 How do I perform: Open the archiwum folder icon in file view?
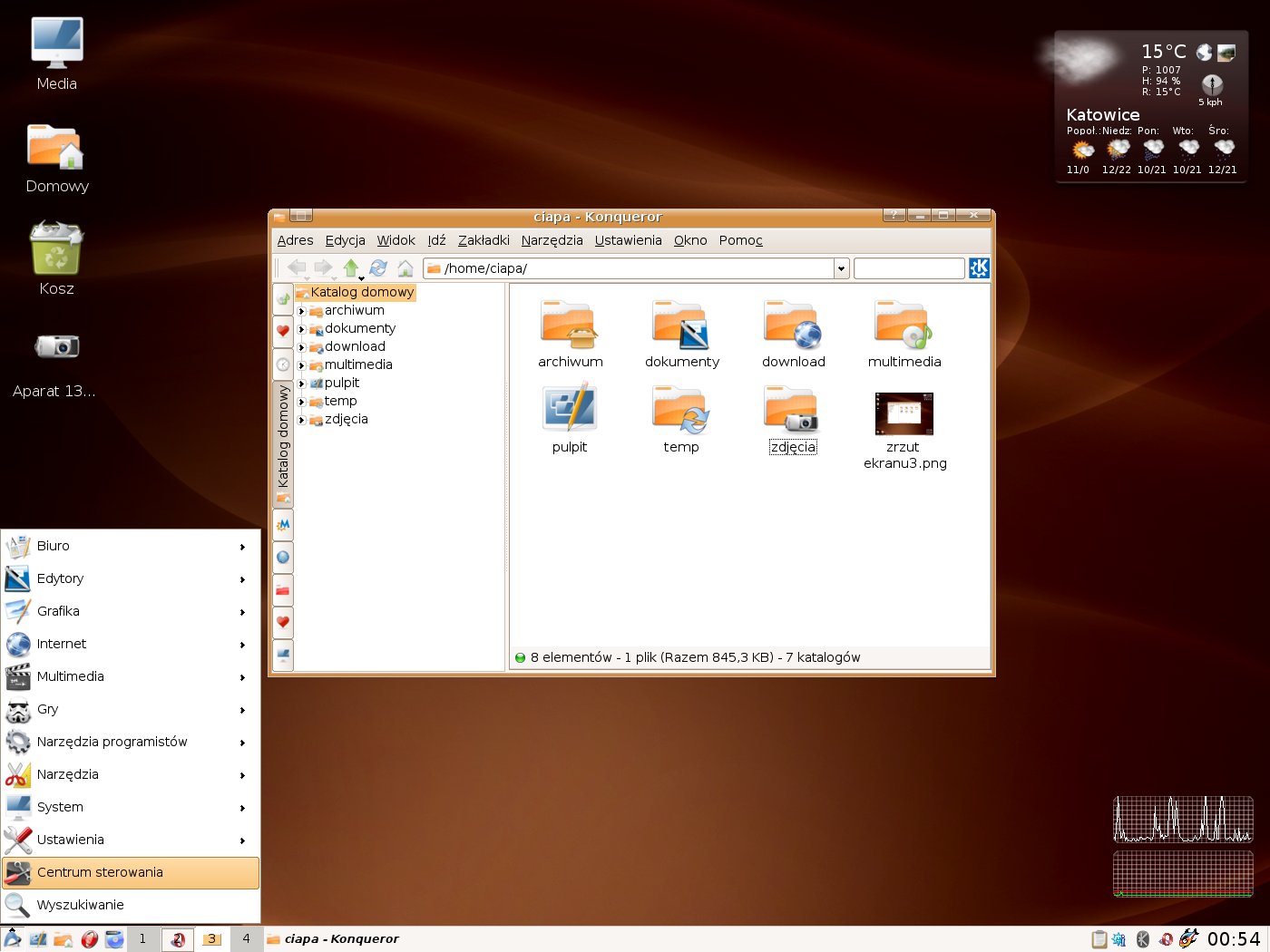569,335
